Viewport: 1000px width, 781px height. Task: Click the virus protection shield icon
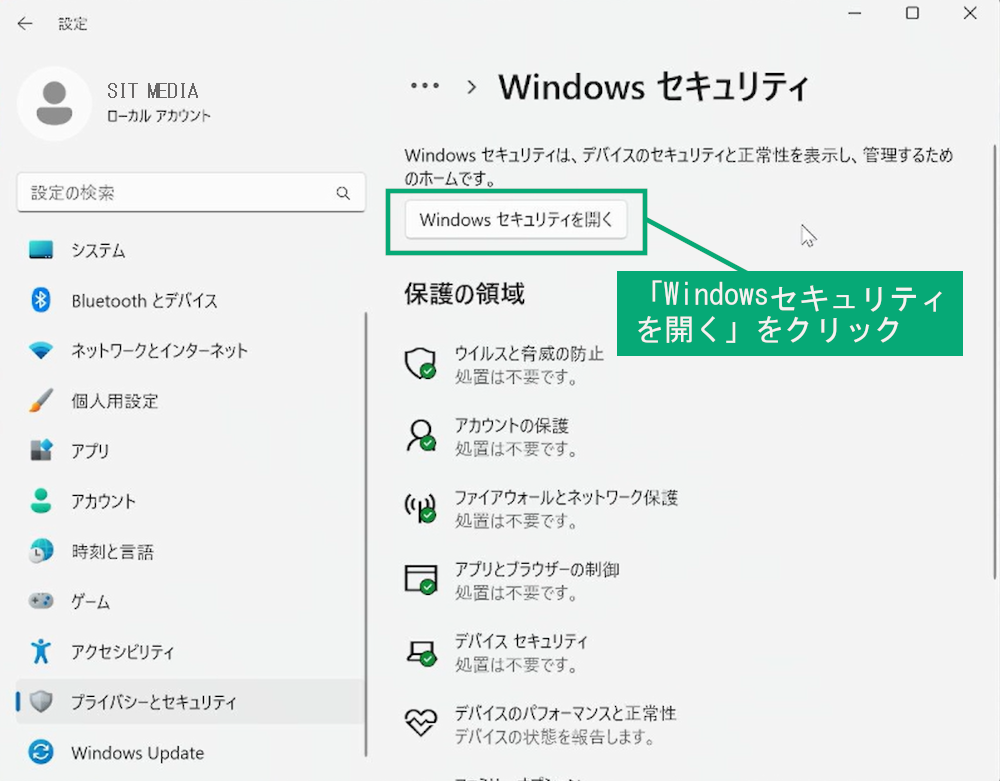pos(420,363)
